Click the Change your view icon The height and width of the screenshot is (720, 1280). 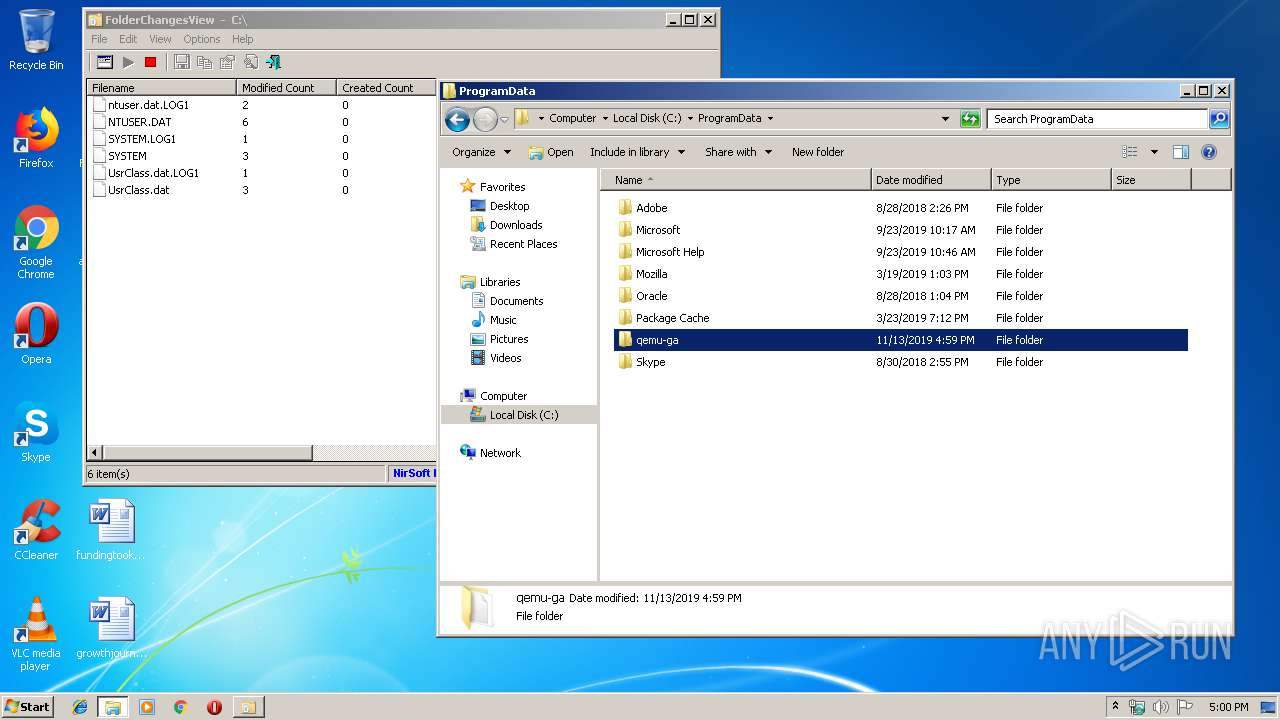tap(1130, 152)
